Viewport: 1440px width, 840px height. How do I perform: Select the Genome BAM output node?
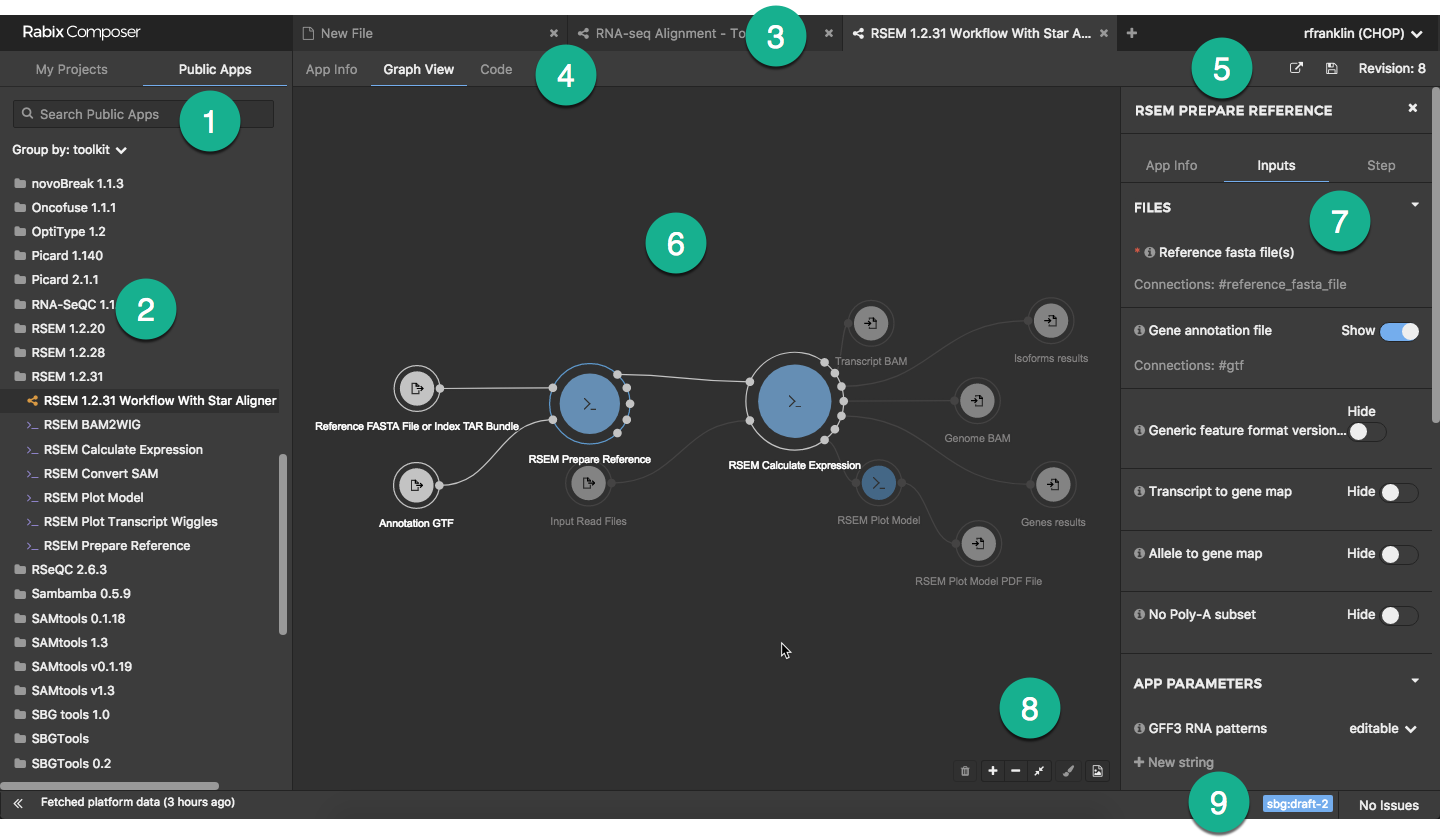point(977,401)
